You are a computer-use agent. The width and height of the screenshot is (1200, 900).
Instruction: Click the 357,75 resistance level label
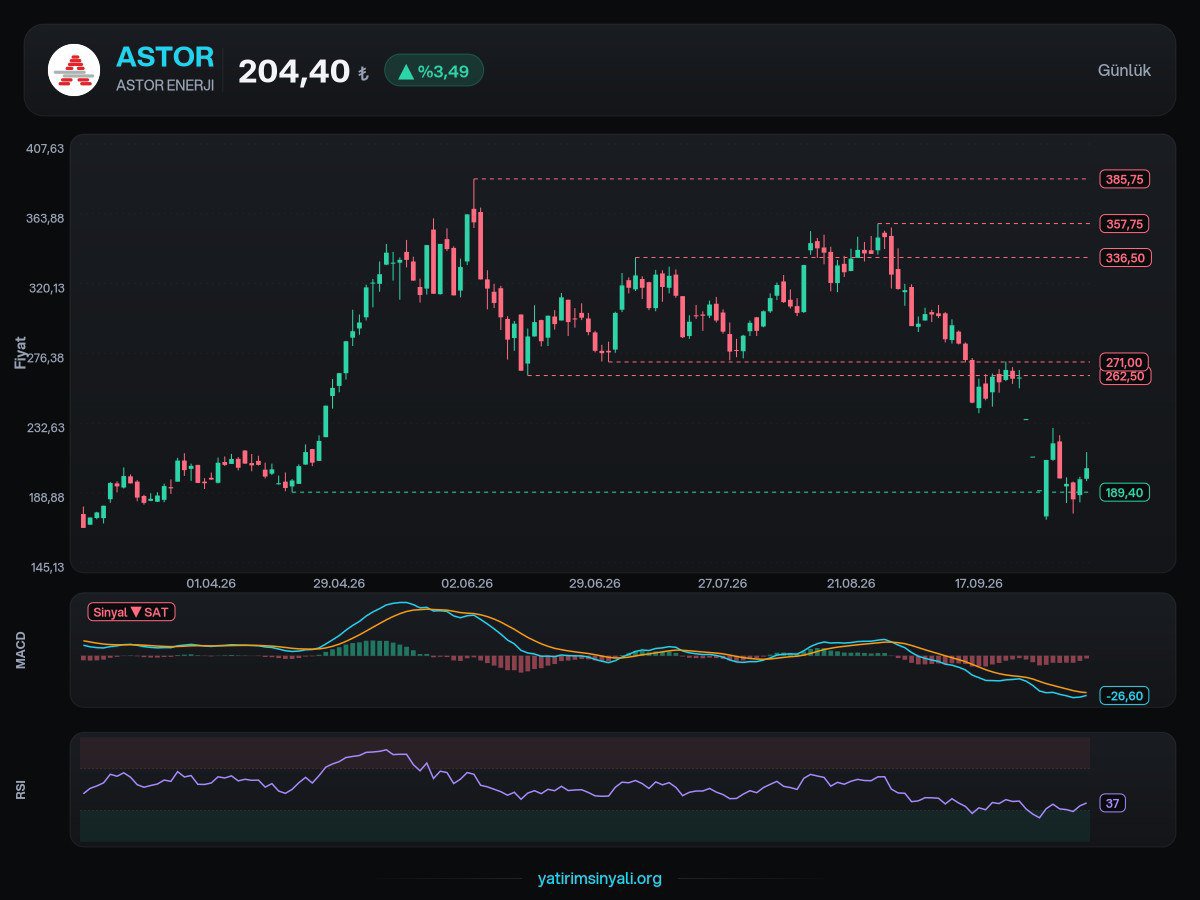tap(1125, 223)
